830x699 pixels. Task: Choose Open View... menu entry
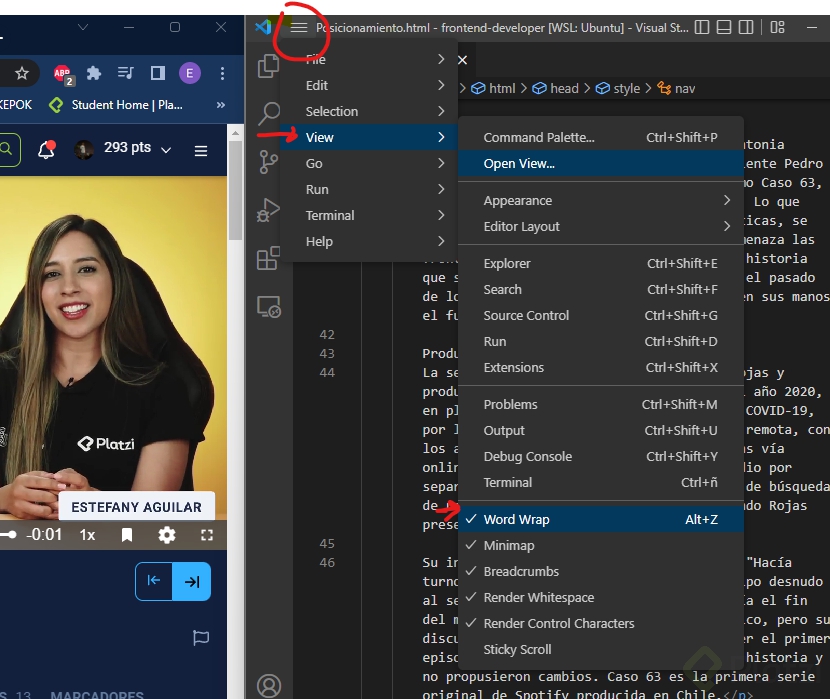tap(601, 164)
